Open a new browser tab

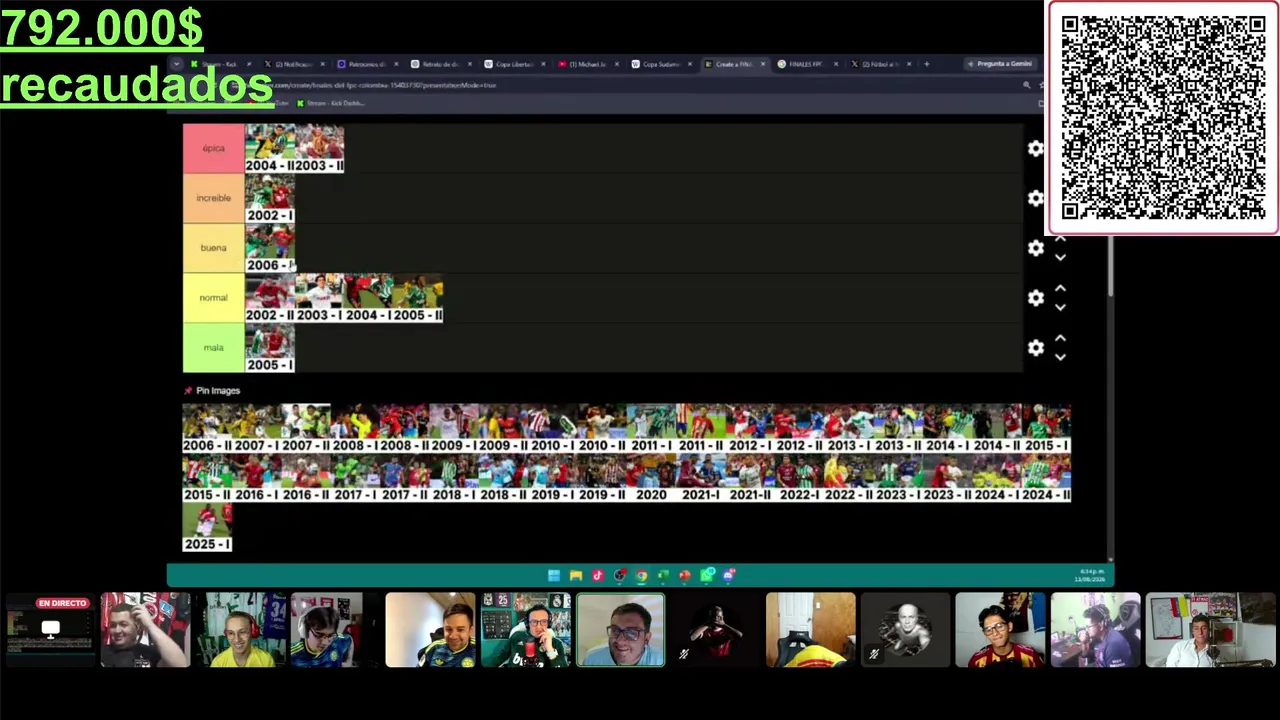926,64
